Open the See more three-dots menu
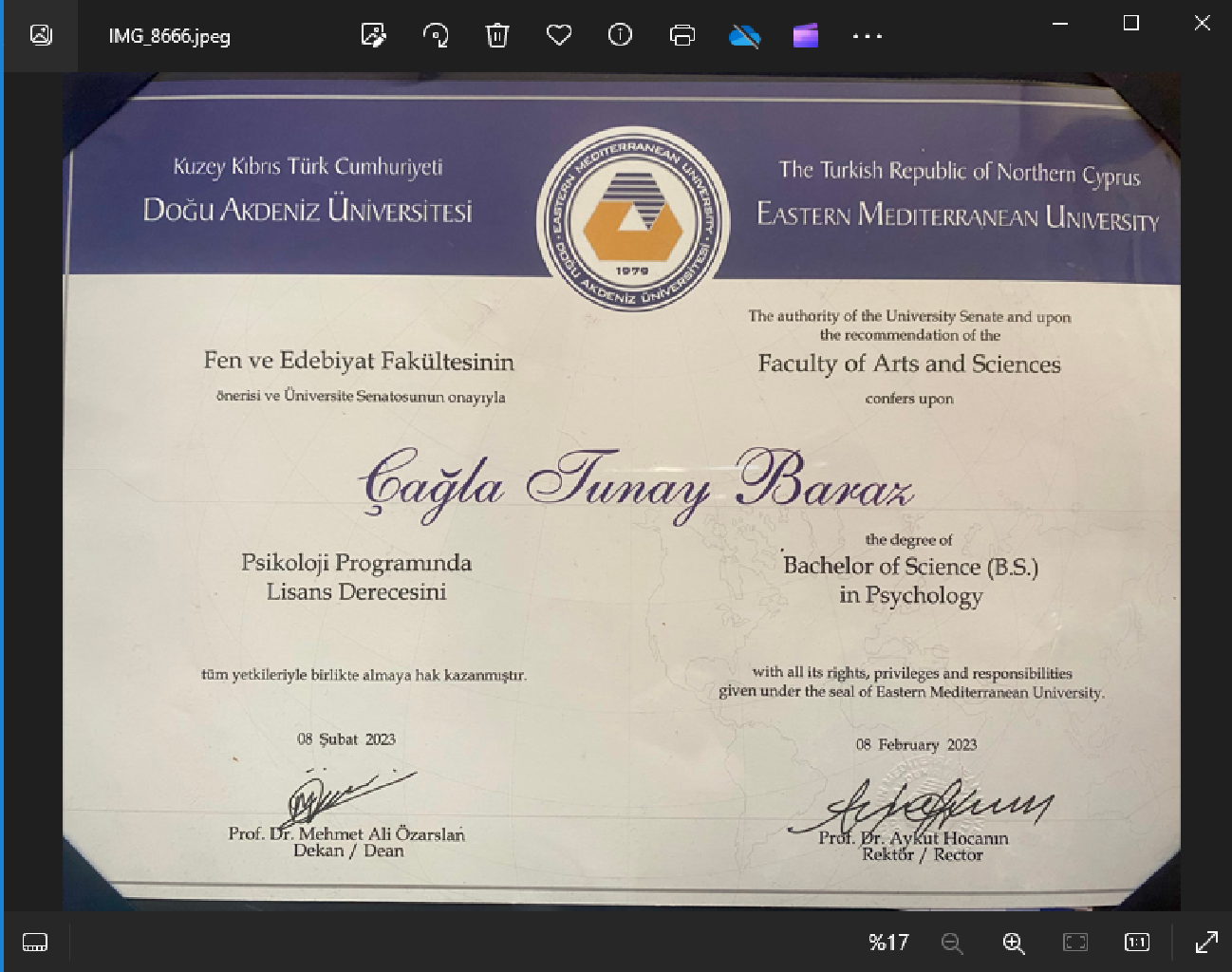Screen dimensions: 1232x972 click(x=867, y=36)
